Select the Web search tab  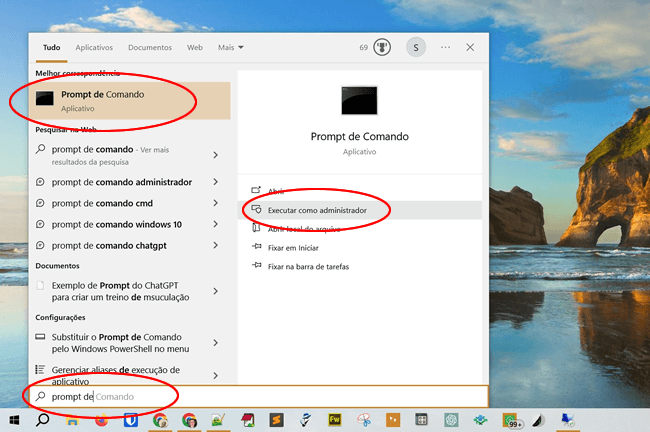(195, 47)
